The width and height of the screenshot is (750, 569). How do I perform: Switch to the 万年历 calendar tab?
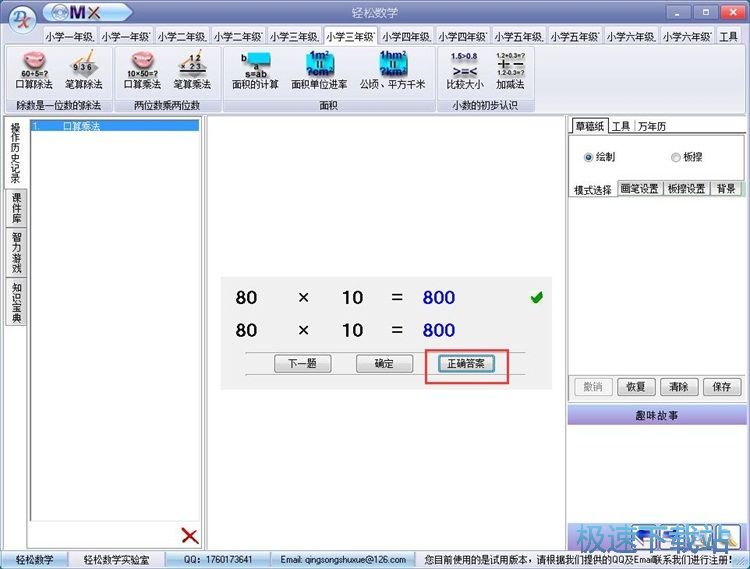(x=652, y=126)
